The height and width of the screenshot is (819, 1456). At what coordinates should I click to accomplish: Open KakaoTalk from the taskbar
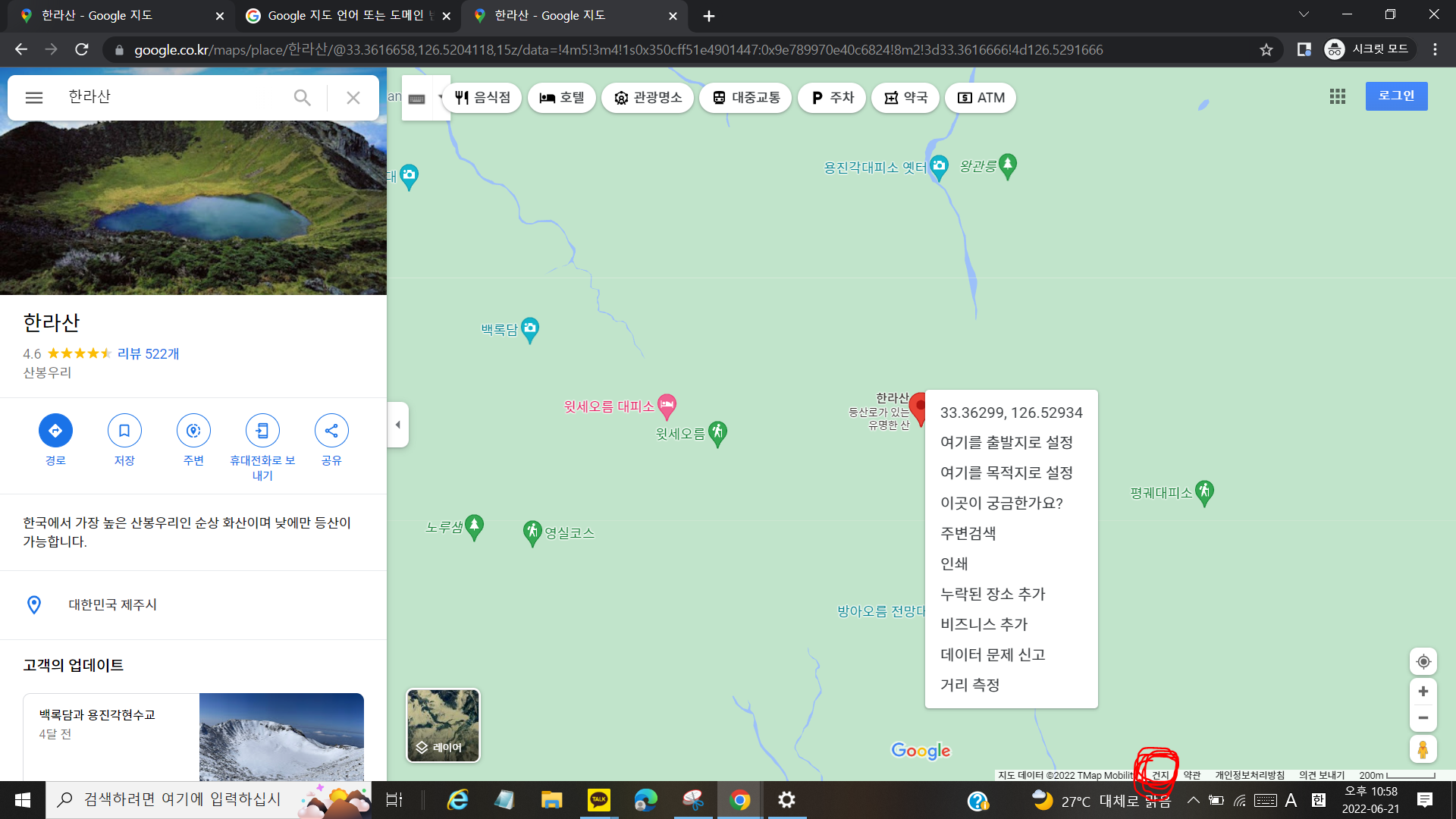598,800
